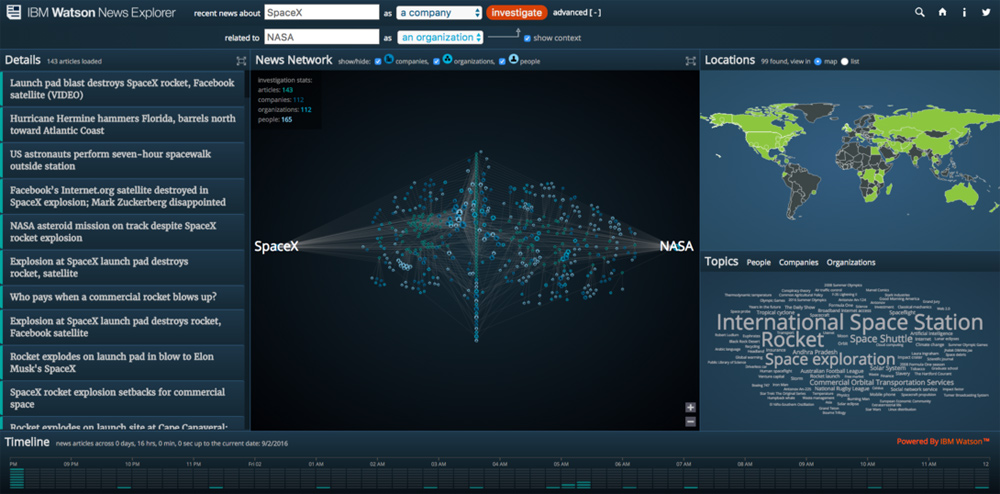This screenshot has height=494, width=1000.
Task: Open article 'Hurricane Hermine hammers Florida'
Action: [x=122, y=124]
